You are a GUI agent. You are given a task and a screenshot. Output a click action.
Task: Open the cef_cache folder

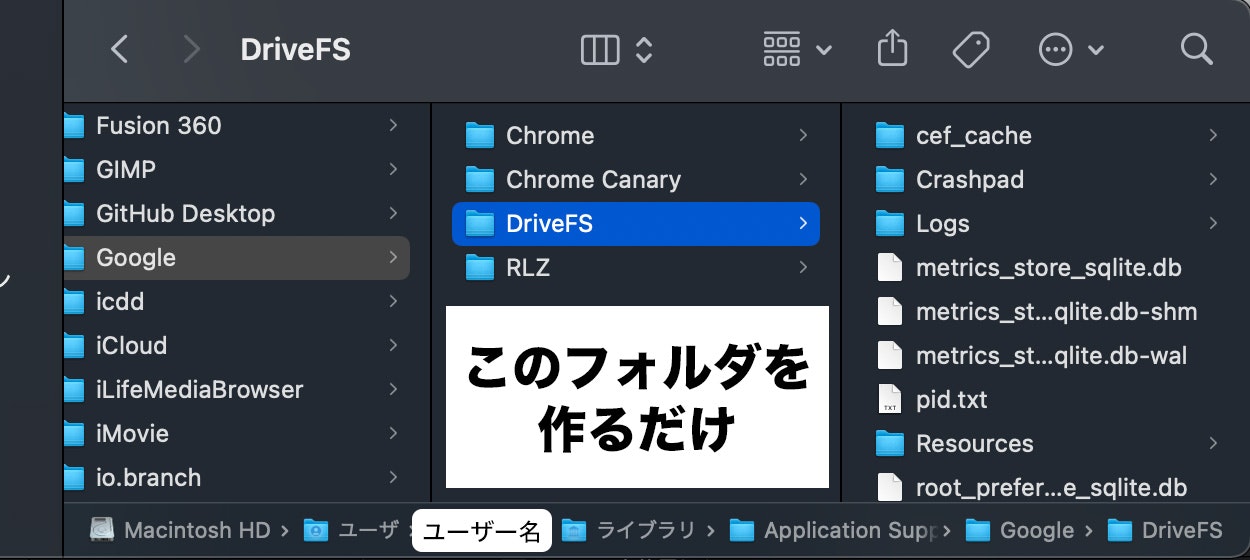pyautogui.click(x=1047, y=135)
